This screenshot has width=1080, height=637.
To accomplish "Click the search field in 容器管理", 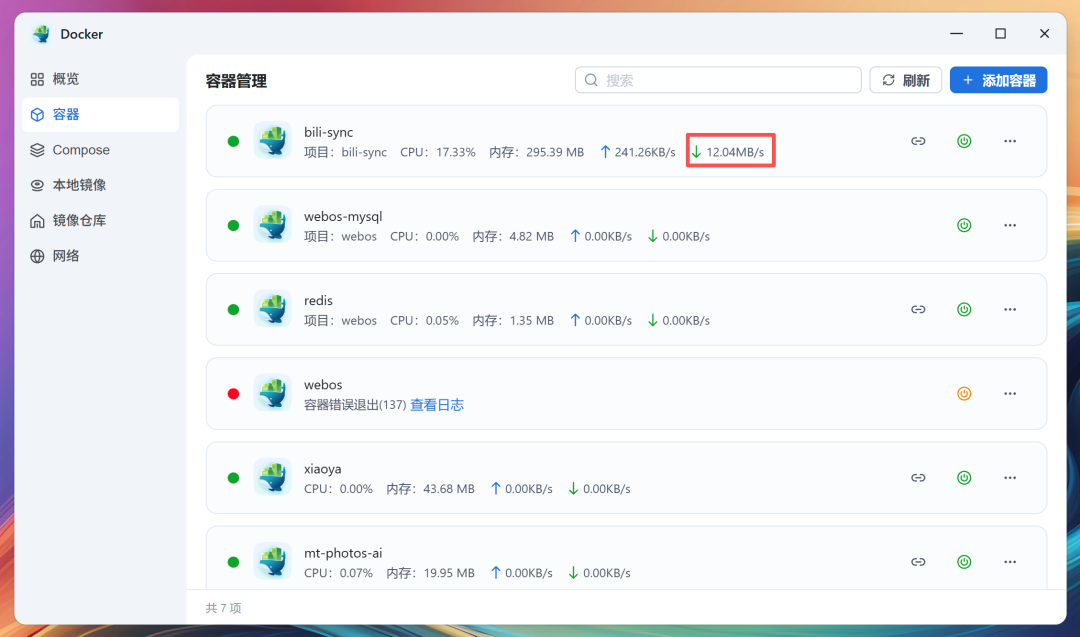I will [x=718, y=80].
